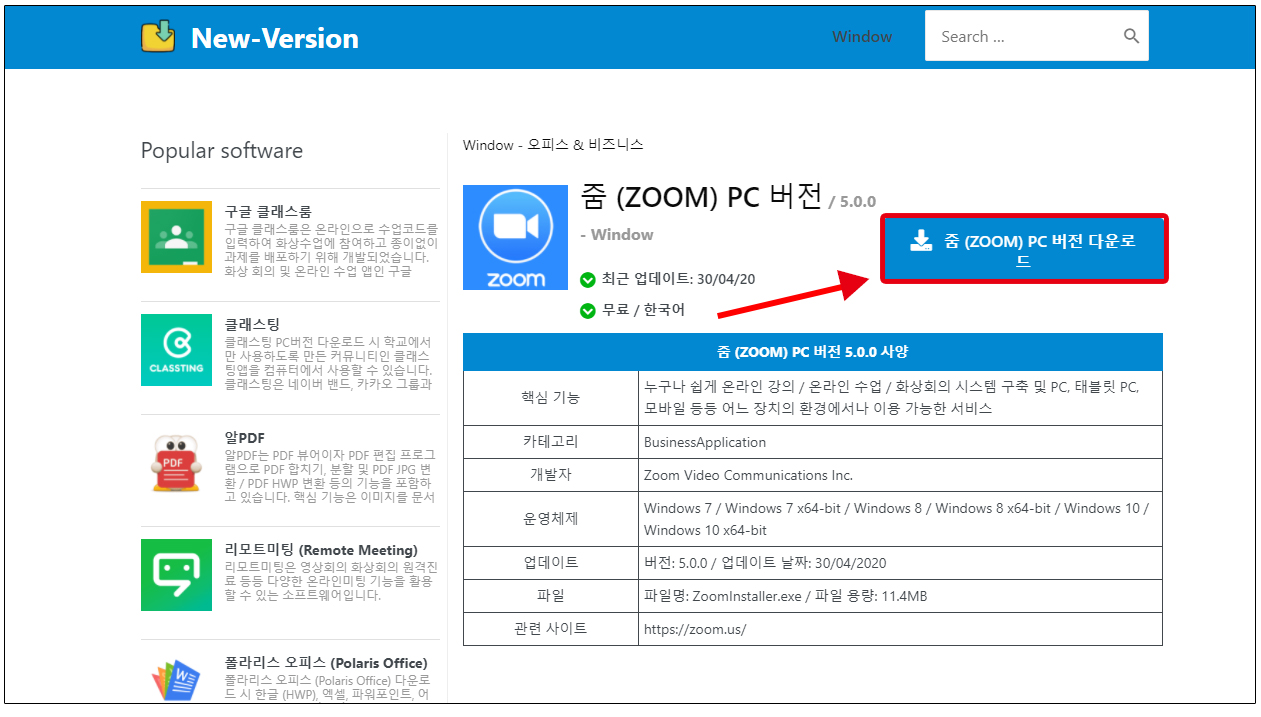The image size is (1261, 717).
Task: Open the Classting app icon
Action: (176, 350)
